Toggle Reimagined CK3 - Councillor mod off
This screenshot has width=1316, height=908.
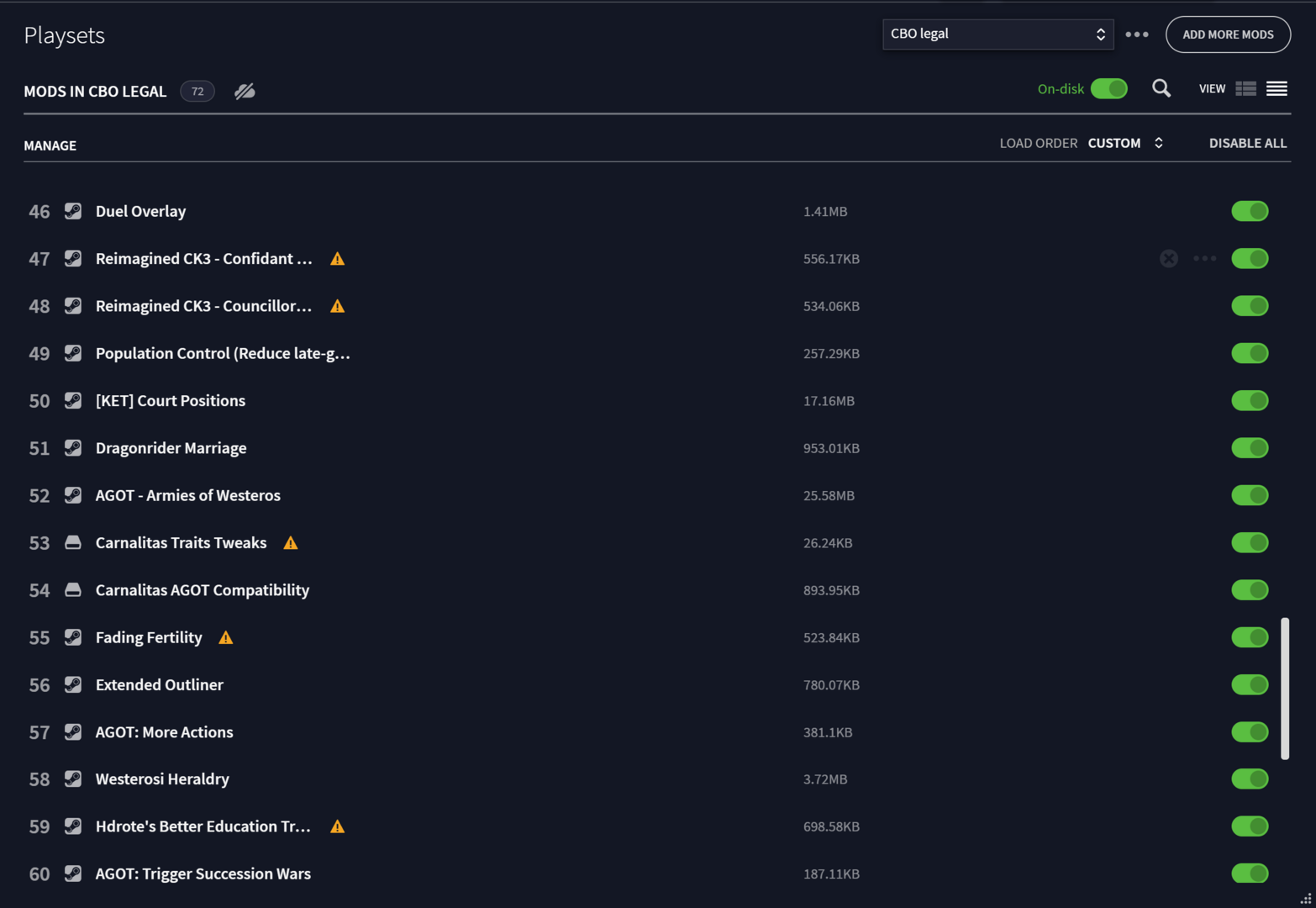[x=1250, y=306]
